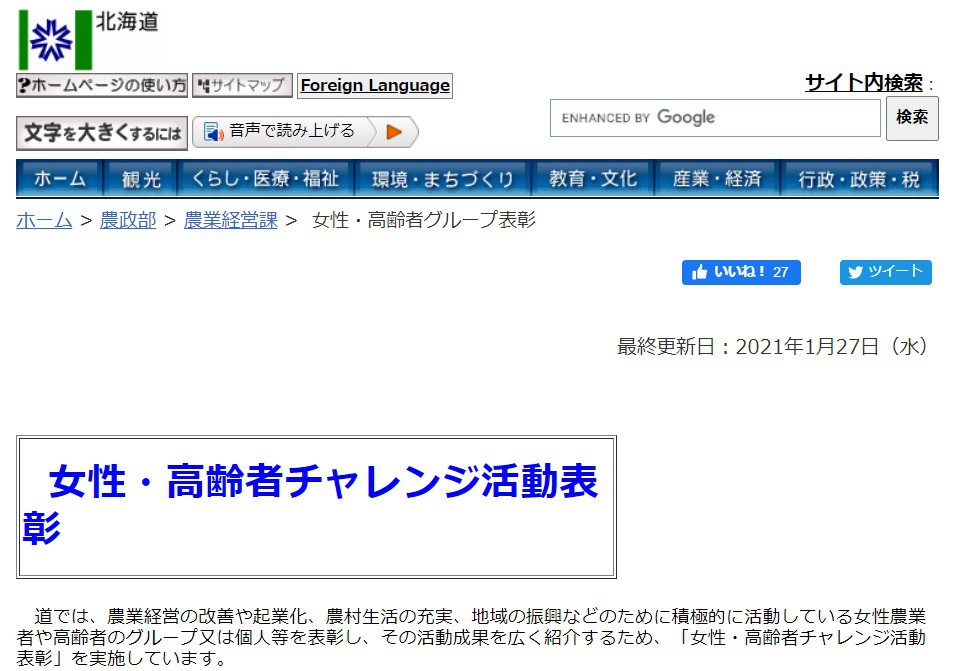Open the 行政・政策・税 navigation tab
The height and width of the screenshot is (671, 959).
click(x=859, y=179)
